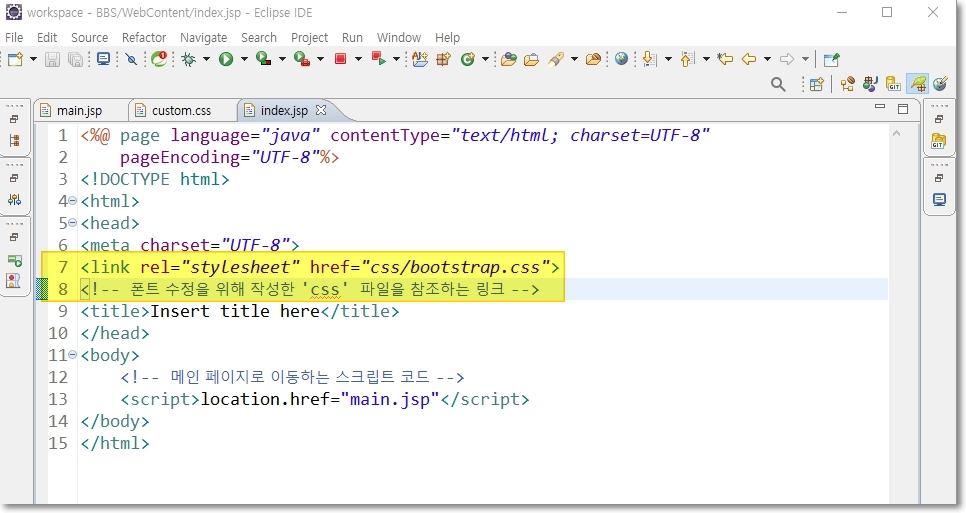Click the magnifier Quick Access search
Screen dimensions: 966x513
click(778, 84)
